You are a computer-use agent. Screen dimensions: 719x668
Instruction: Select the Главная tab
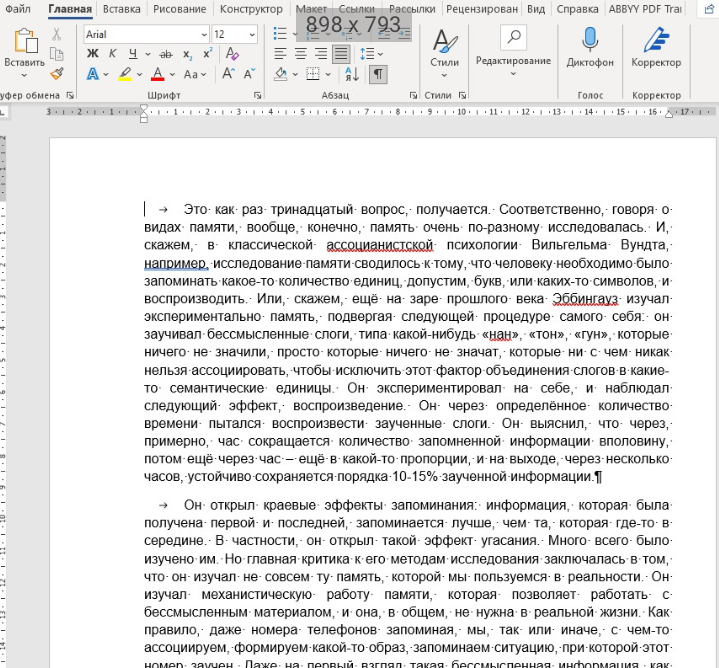pyautogui.click(x=70, y=9)
